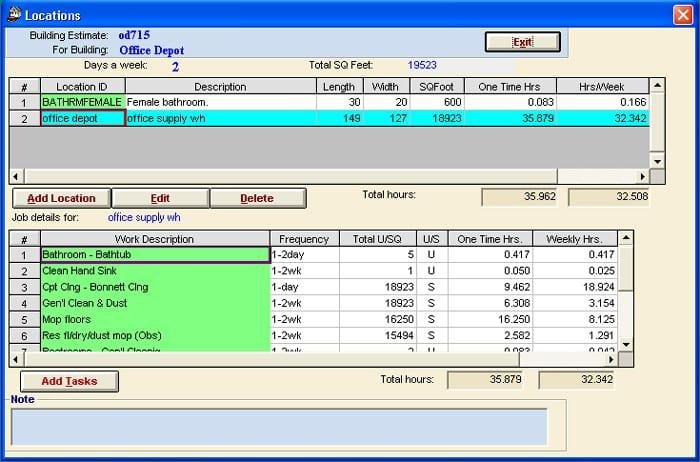The image size is (700, 462).
Task: Click row header 3 in tasks grid
Action: point(25,287)
